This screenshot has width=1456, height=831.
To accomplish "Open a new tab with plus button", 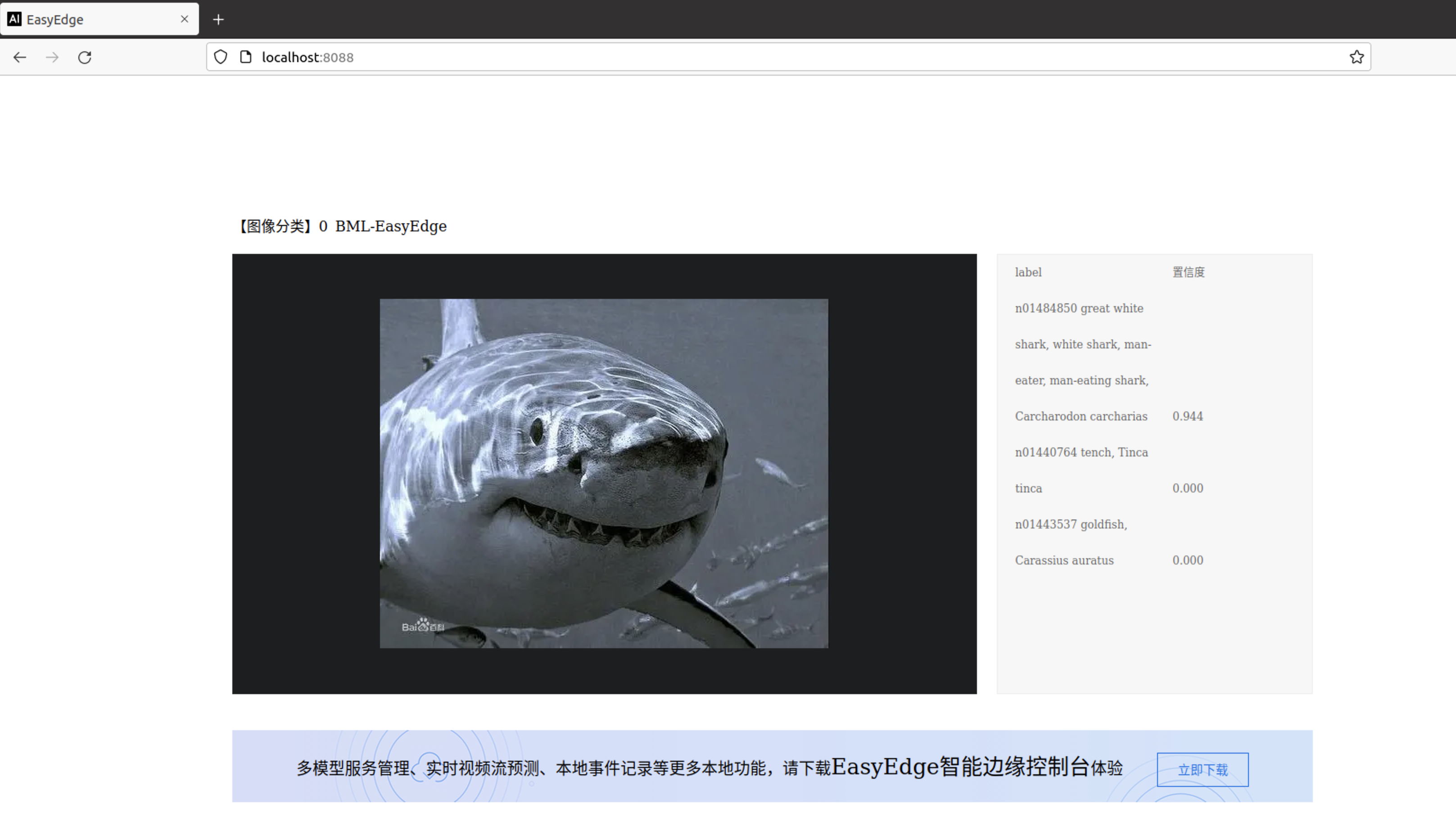I will 218,19.
